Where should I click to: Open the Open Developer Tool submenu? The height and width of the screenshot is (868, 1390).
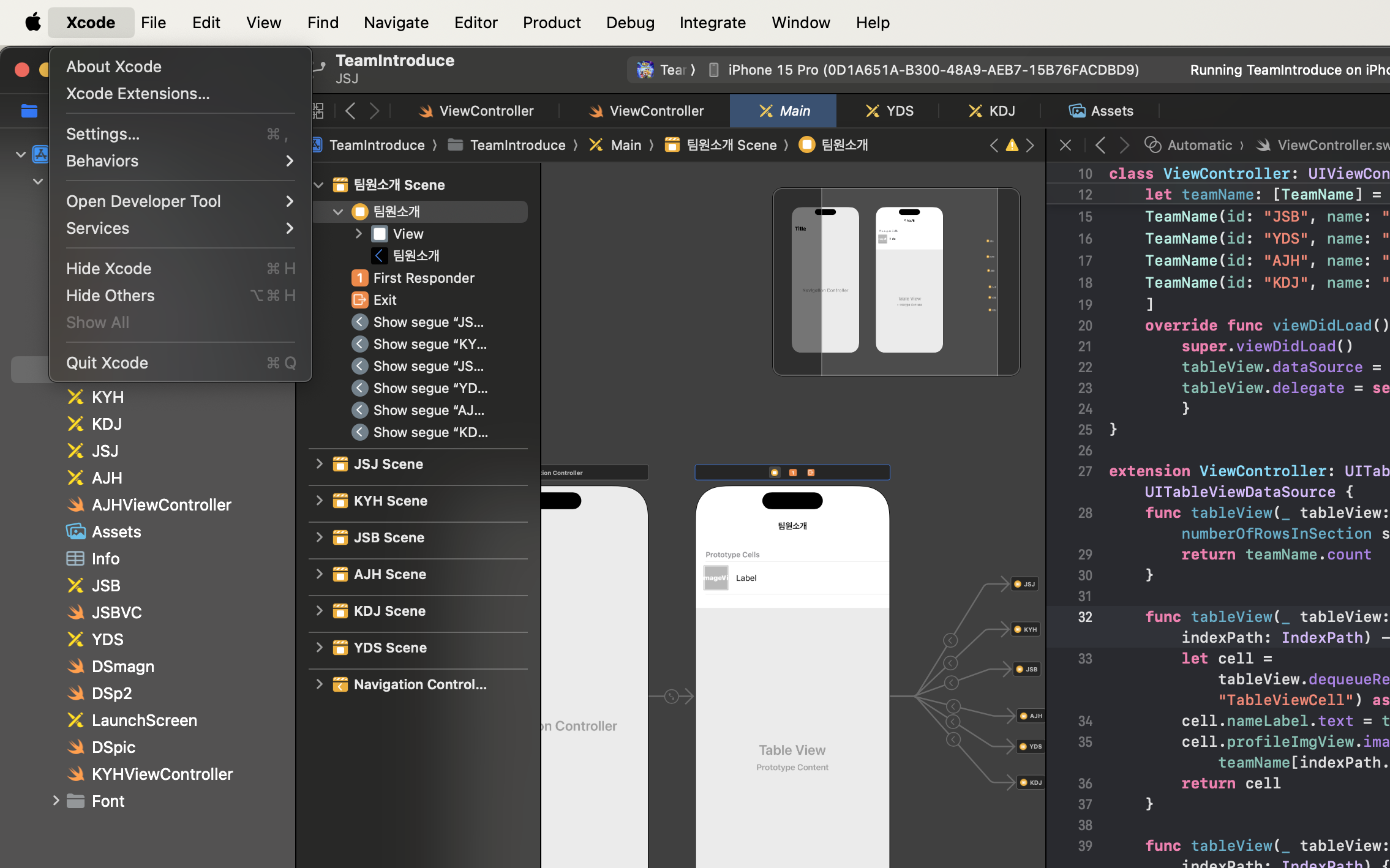(180, 201)
